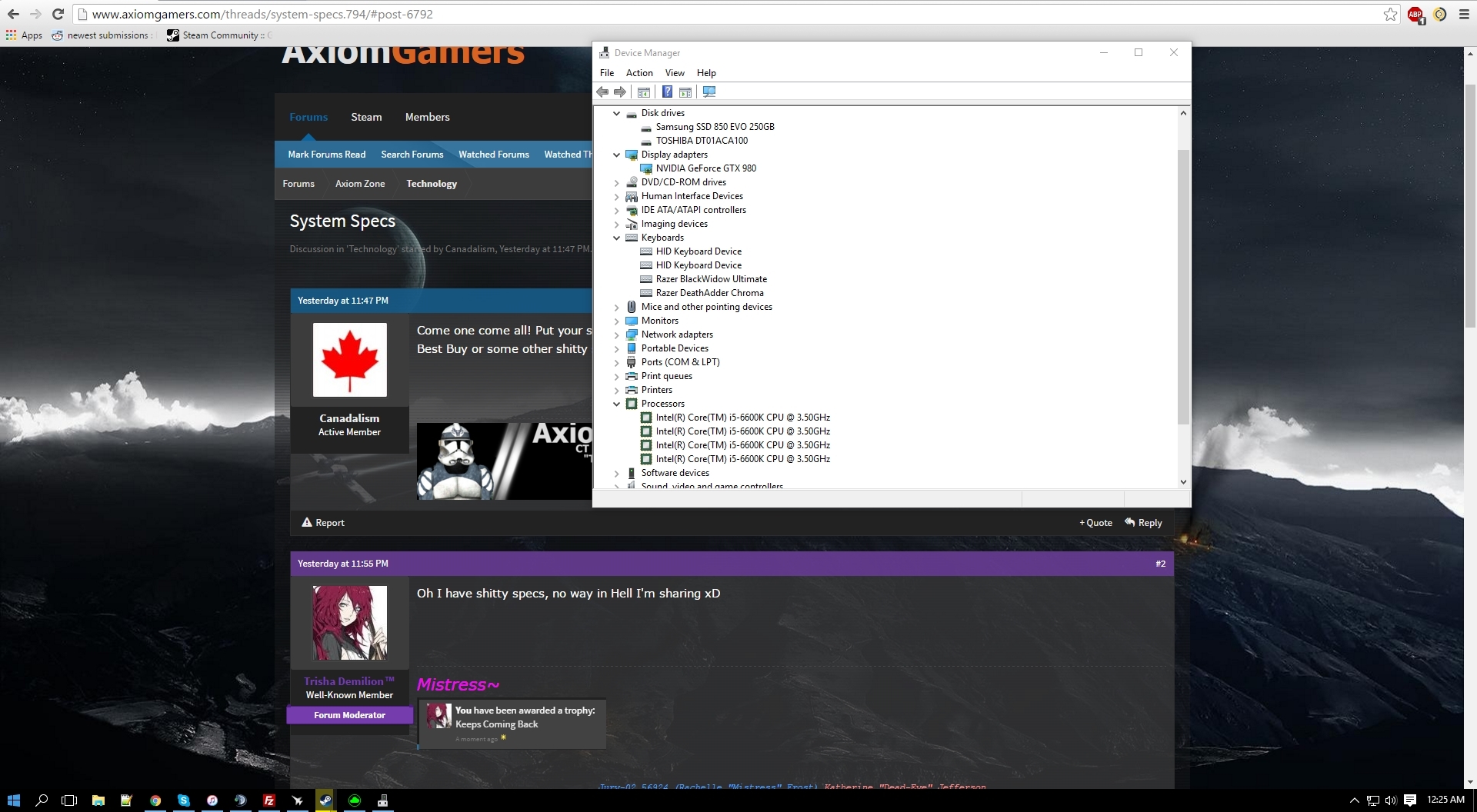1477x812 pixels.
Task: Click the Device Manager vertical scrollbar up arrow
Action: coord(1183,113)
